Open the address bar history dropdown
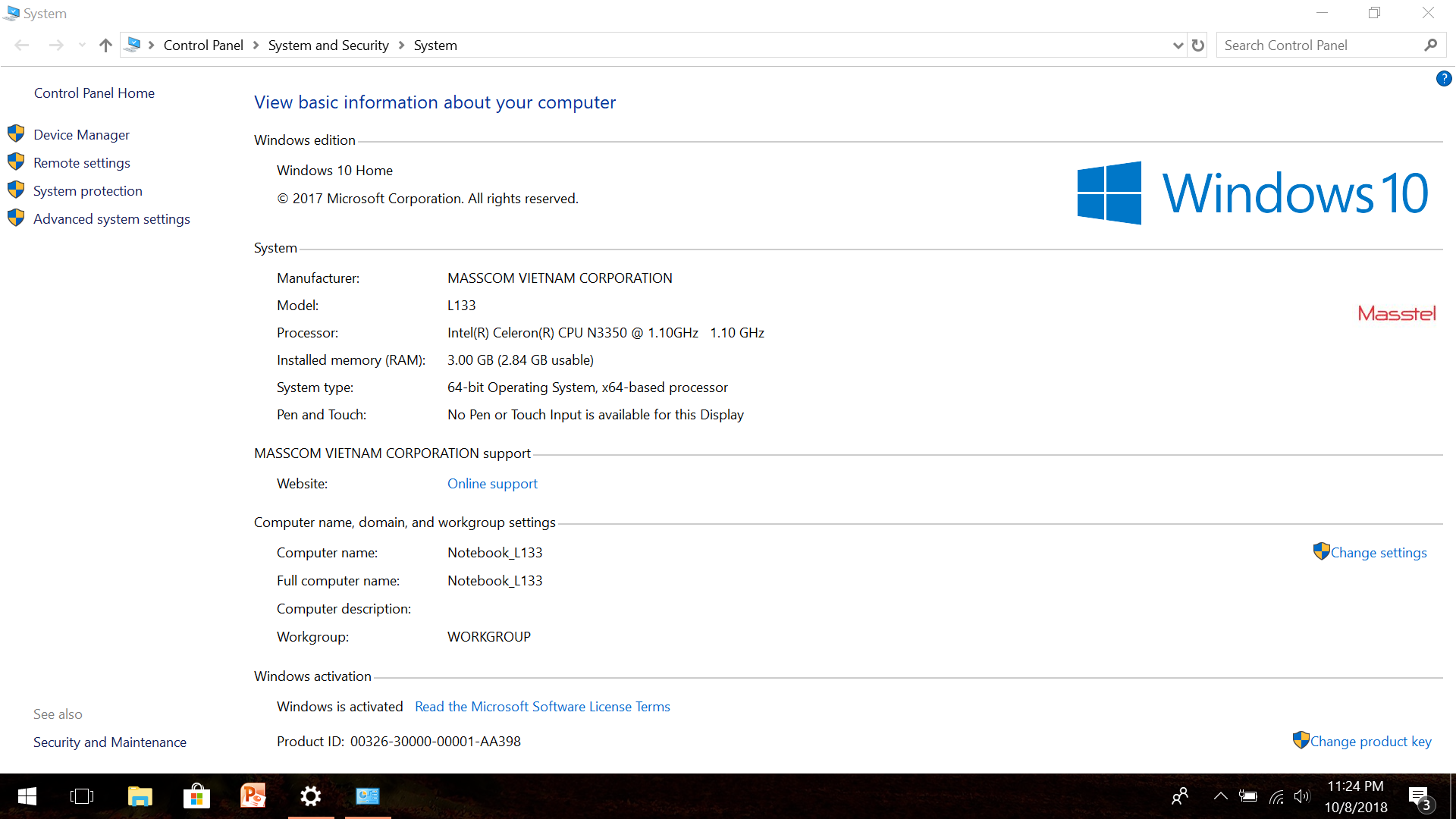The image size is (1456, 819). [1178, 45]
